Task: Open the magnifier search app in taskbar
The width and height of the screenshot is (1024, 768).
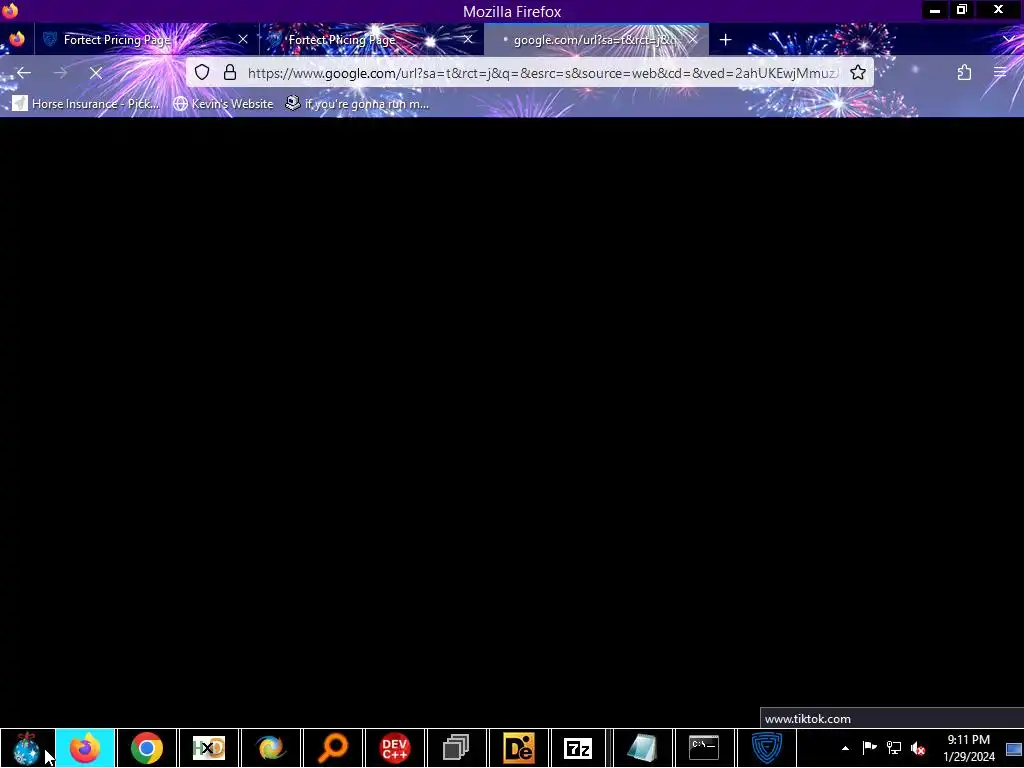Action: pyautogui.click(x=333, y=748)
